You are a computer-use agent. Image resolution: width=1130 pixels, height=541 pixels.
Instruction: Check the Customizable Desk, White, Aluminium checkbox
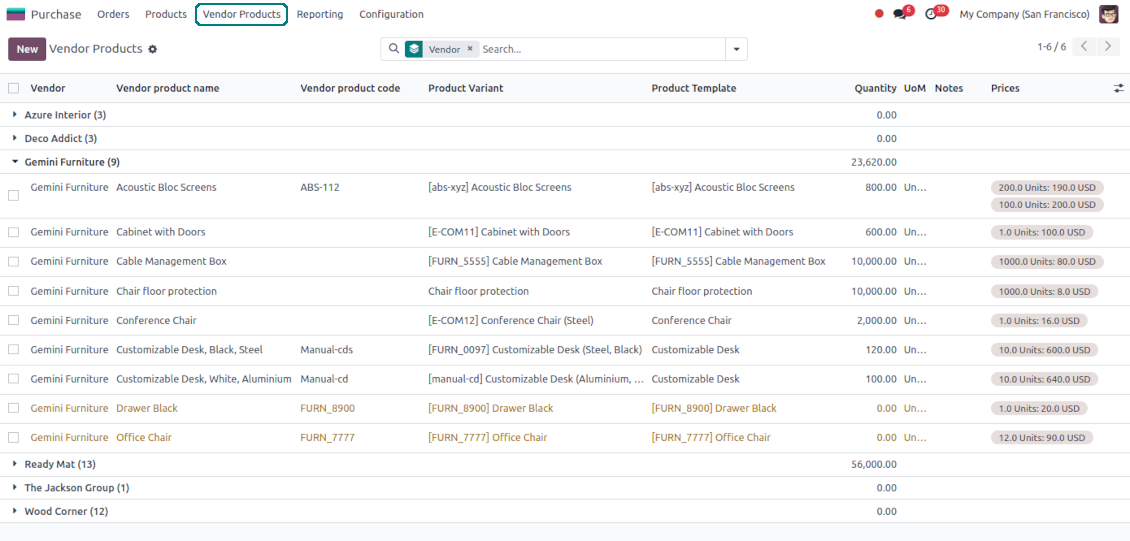point(14,379)
